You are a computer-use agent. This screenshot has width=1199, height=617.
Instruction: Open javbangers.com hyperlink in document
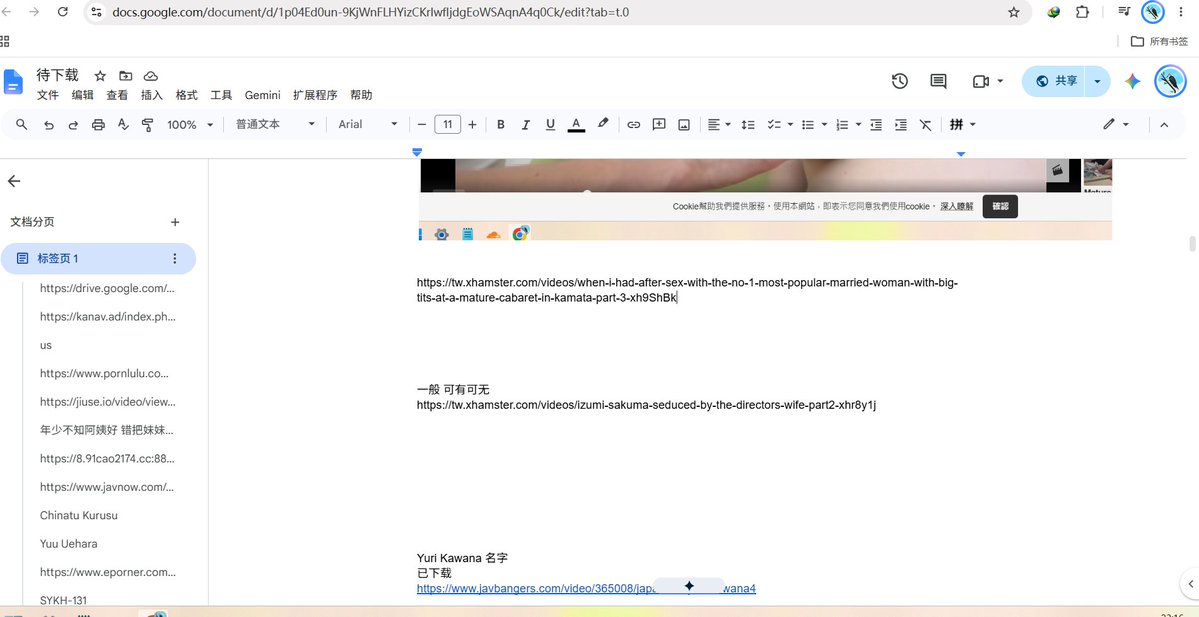[x=586, y=588]
